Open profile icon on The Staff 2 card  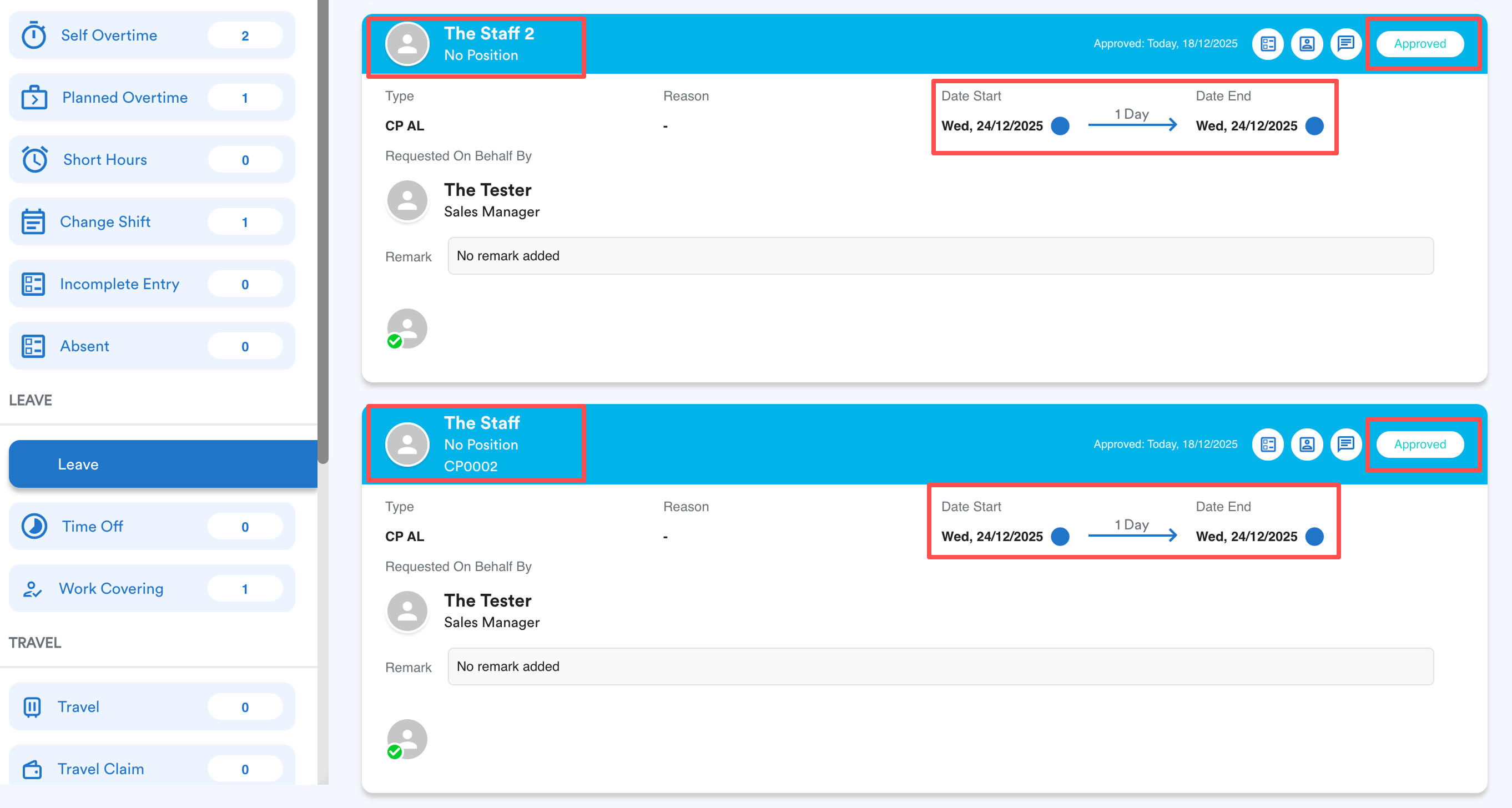tap(1307, 44)
